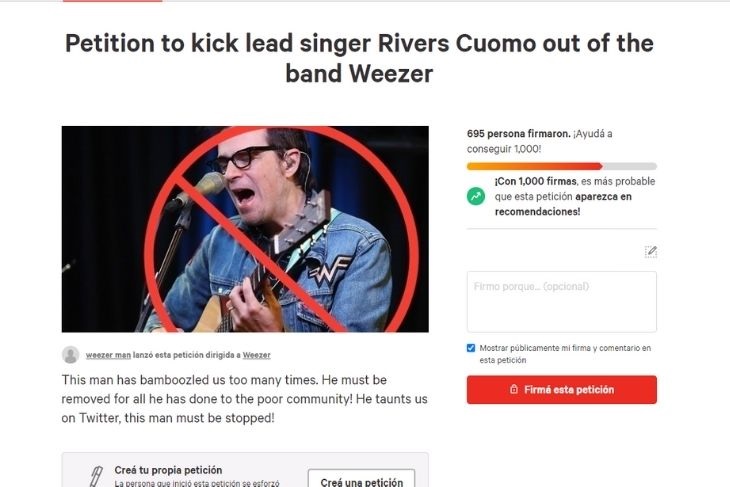Click the Con 1,000 firmas recommendation text
The image size is (730, 487).
coord(575,196)
